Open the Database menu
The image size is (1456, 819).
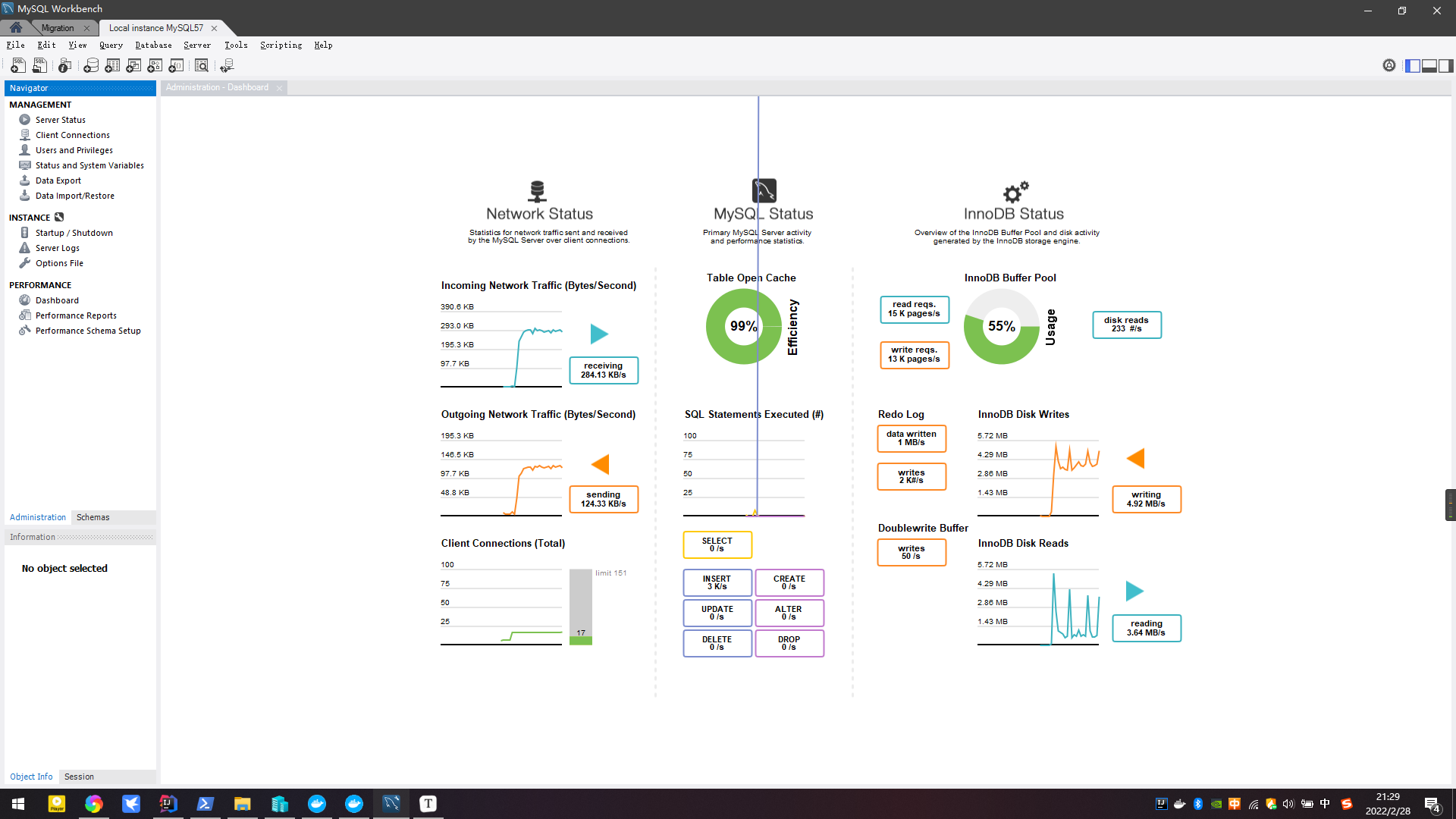(153, 45)
